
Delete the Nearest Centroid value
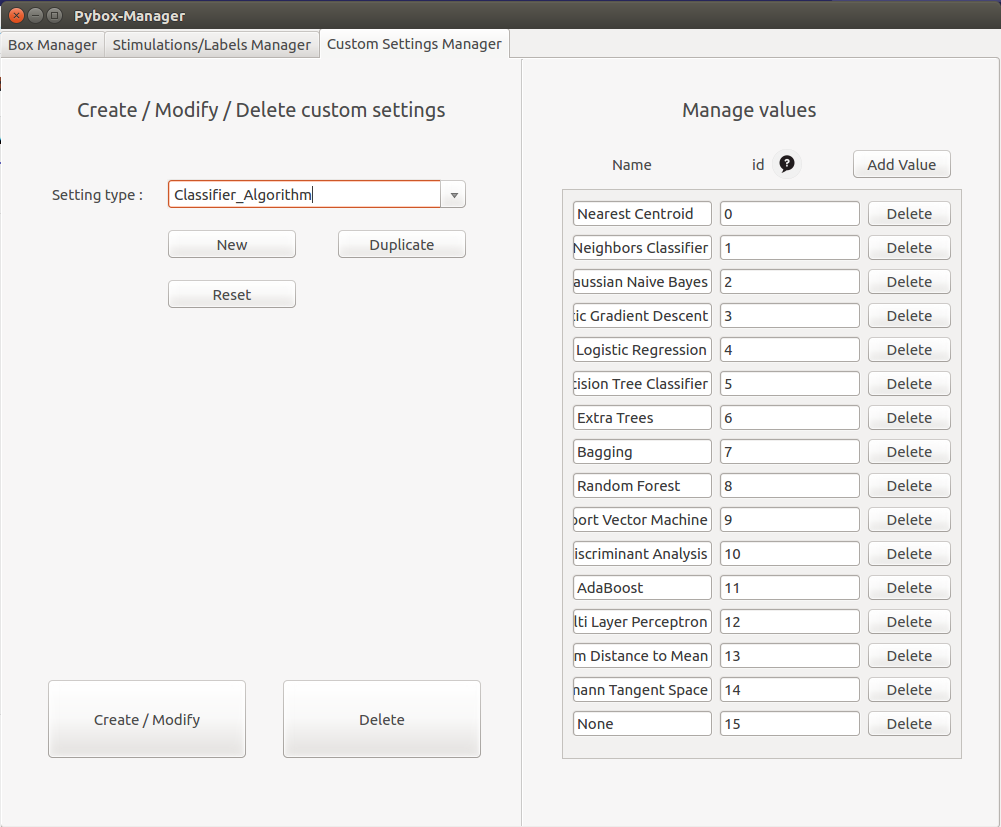pyautogui.click(x=908, y=214)
